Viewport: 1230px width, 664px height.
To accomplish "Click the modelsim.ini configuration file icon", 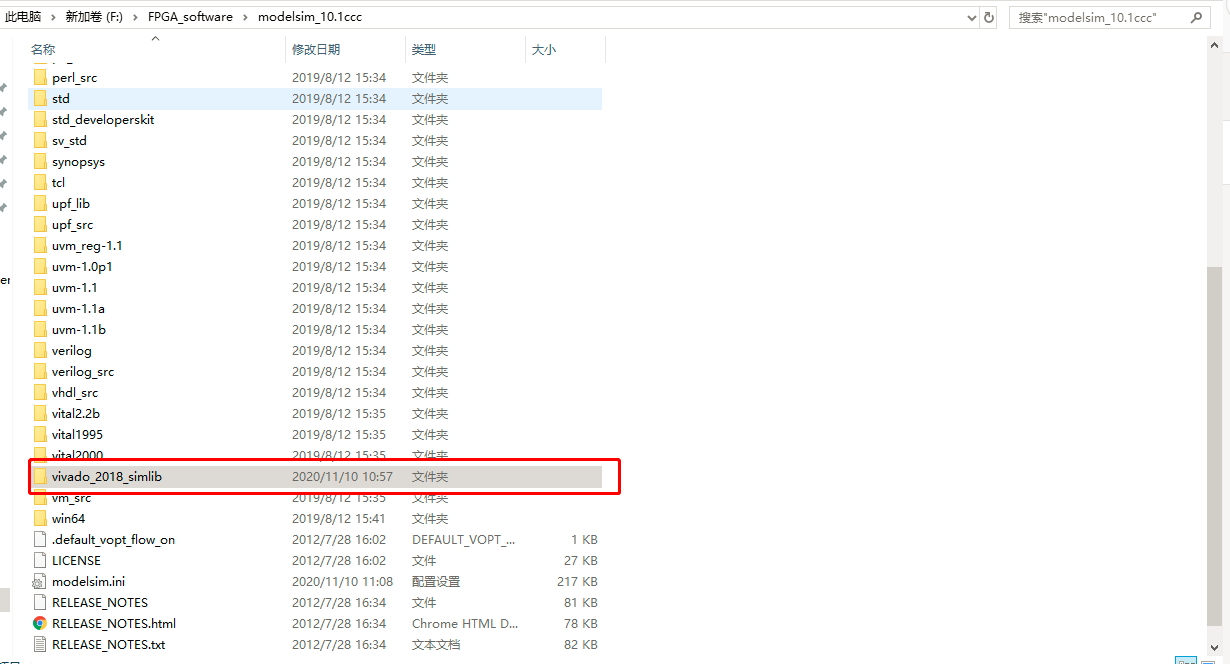I will coord(41,581).
